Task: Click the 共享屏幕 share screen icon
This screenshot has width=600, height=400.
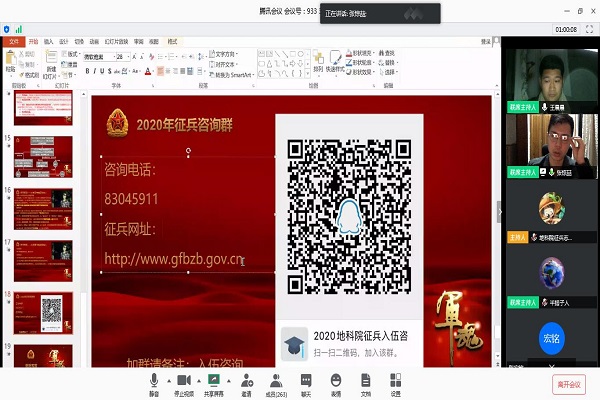Action: [x=214, y=381]
